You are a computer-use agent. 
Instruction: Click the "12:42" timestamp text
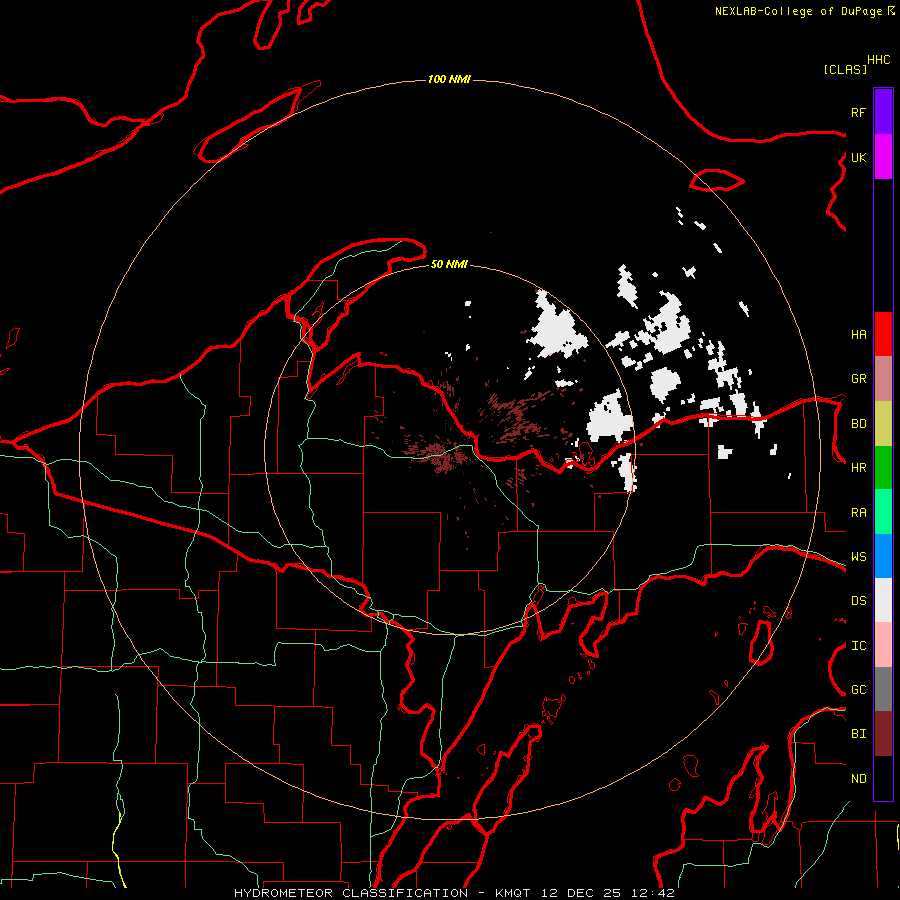pyautogui.click(x=653, y=893)
